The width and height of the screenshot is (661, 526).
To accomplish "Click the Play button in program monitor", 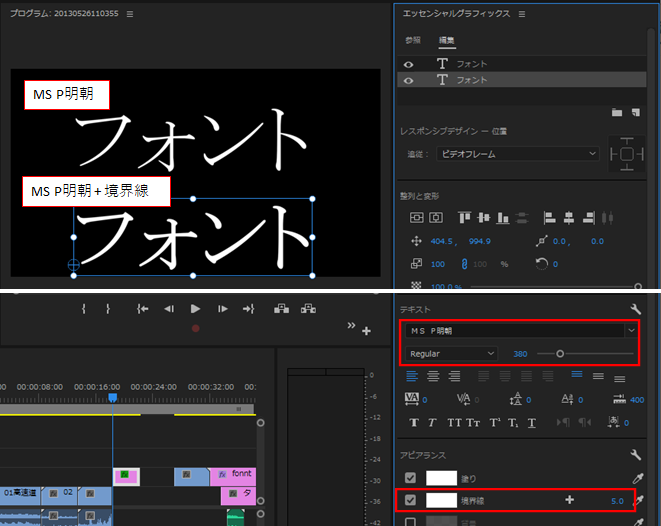I will click(x=195, y=309).
